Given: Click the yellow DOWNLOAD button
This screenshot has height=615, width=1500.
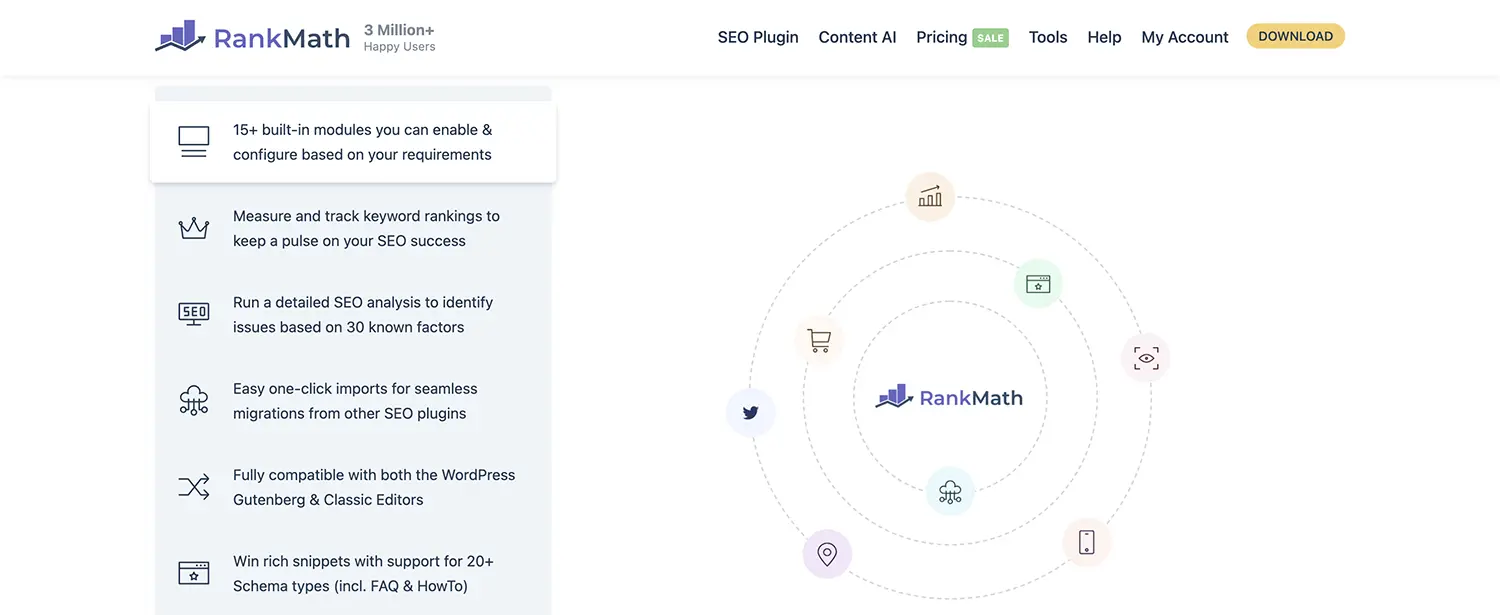Looking at the screenshot, I should (1295, 36).
